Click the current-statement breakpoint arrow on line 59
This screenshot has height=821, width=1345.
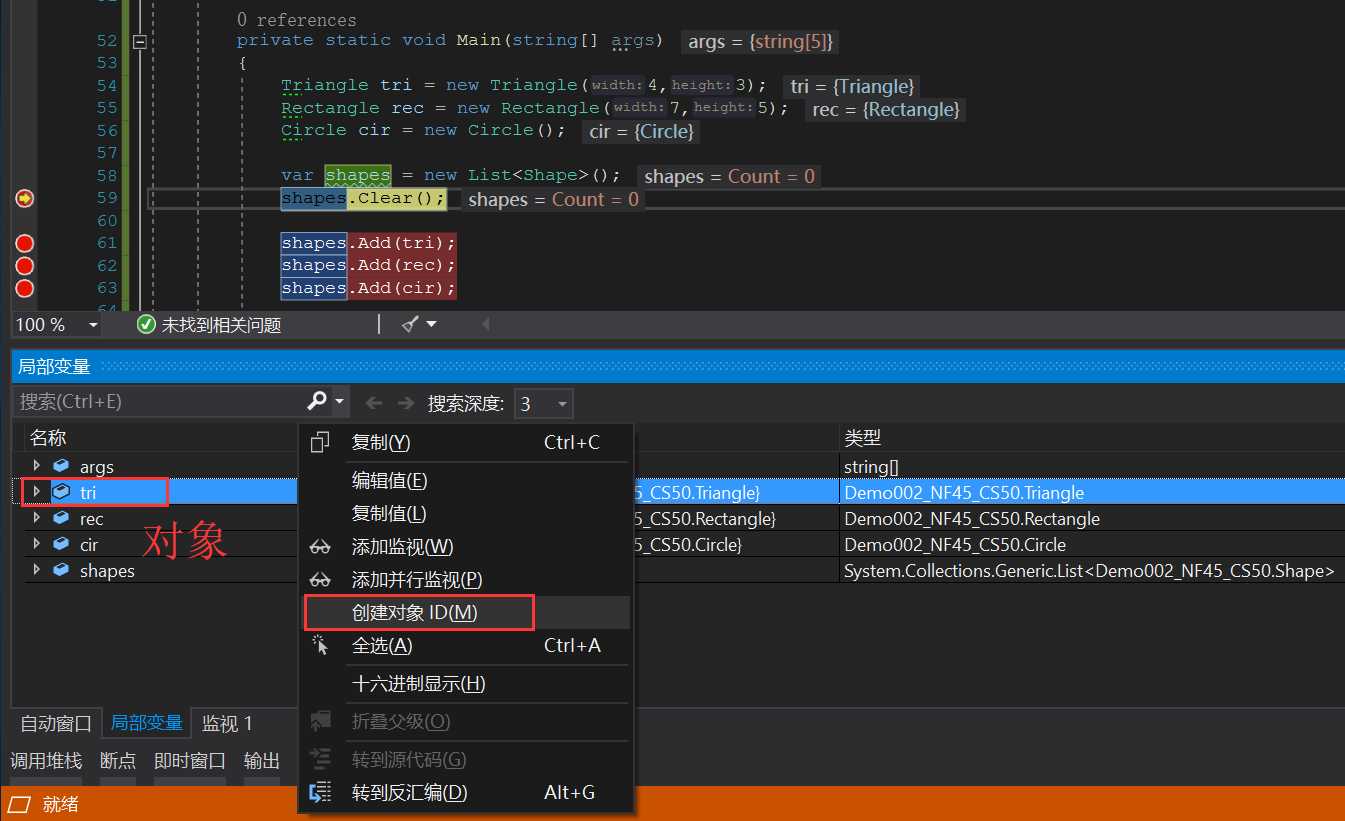(25, 199)
